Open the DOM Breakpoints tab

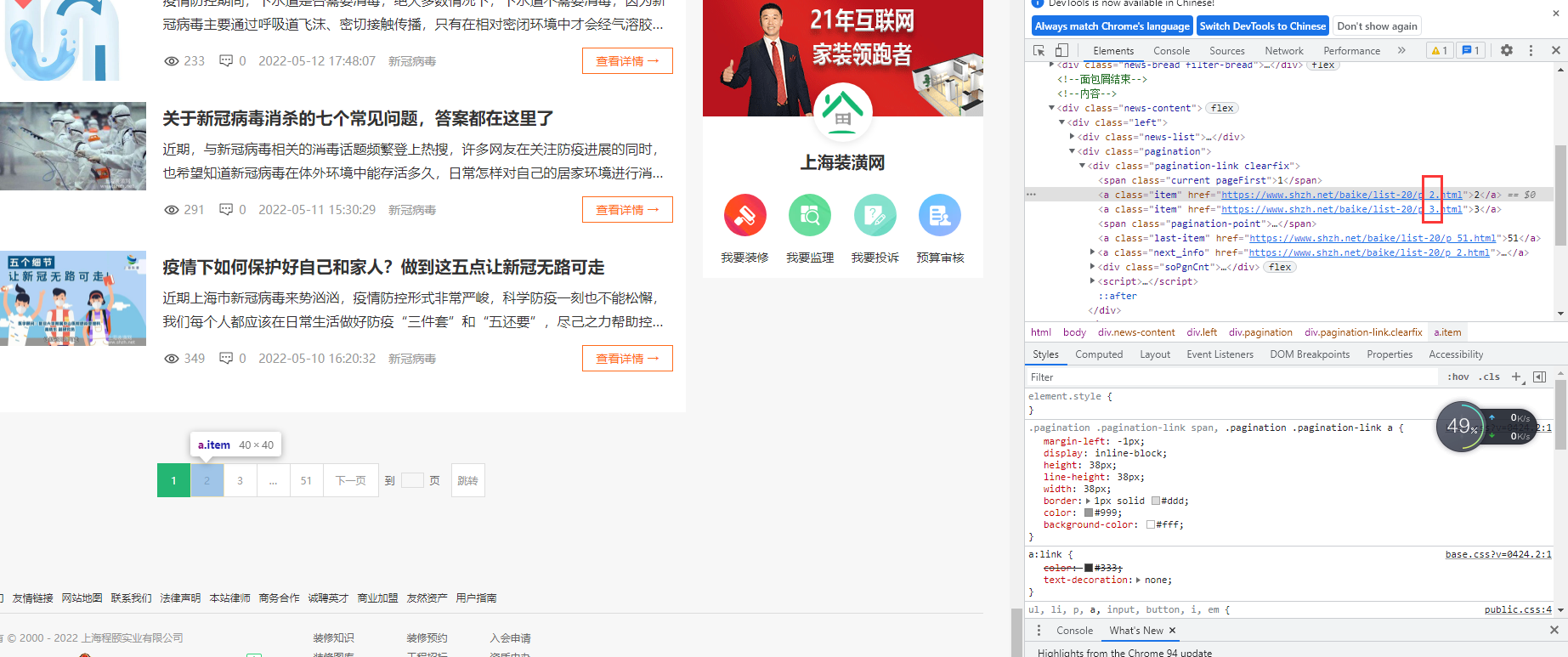[x=1310, y=354]
